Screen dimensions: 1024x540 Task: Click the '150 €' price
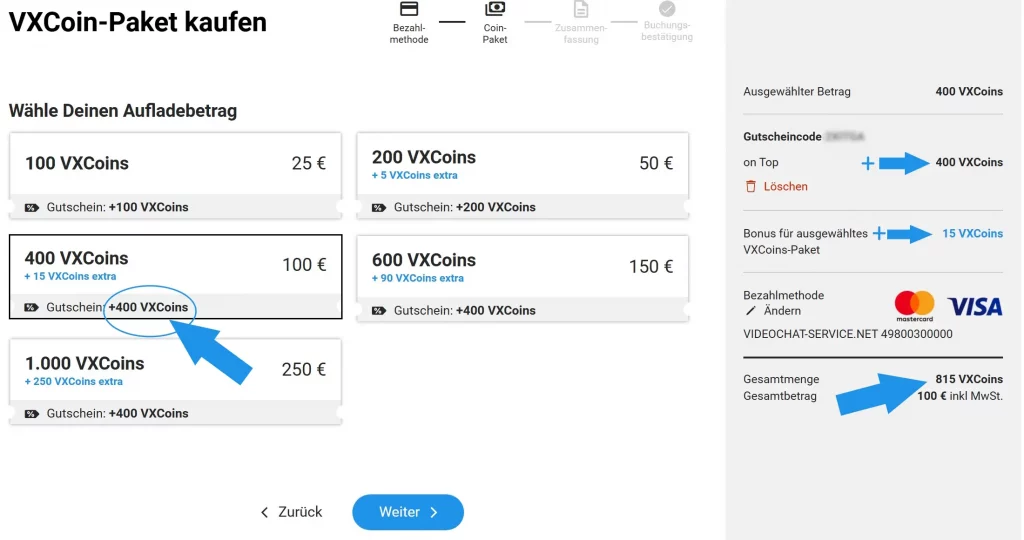click(650, 267)
